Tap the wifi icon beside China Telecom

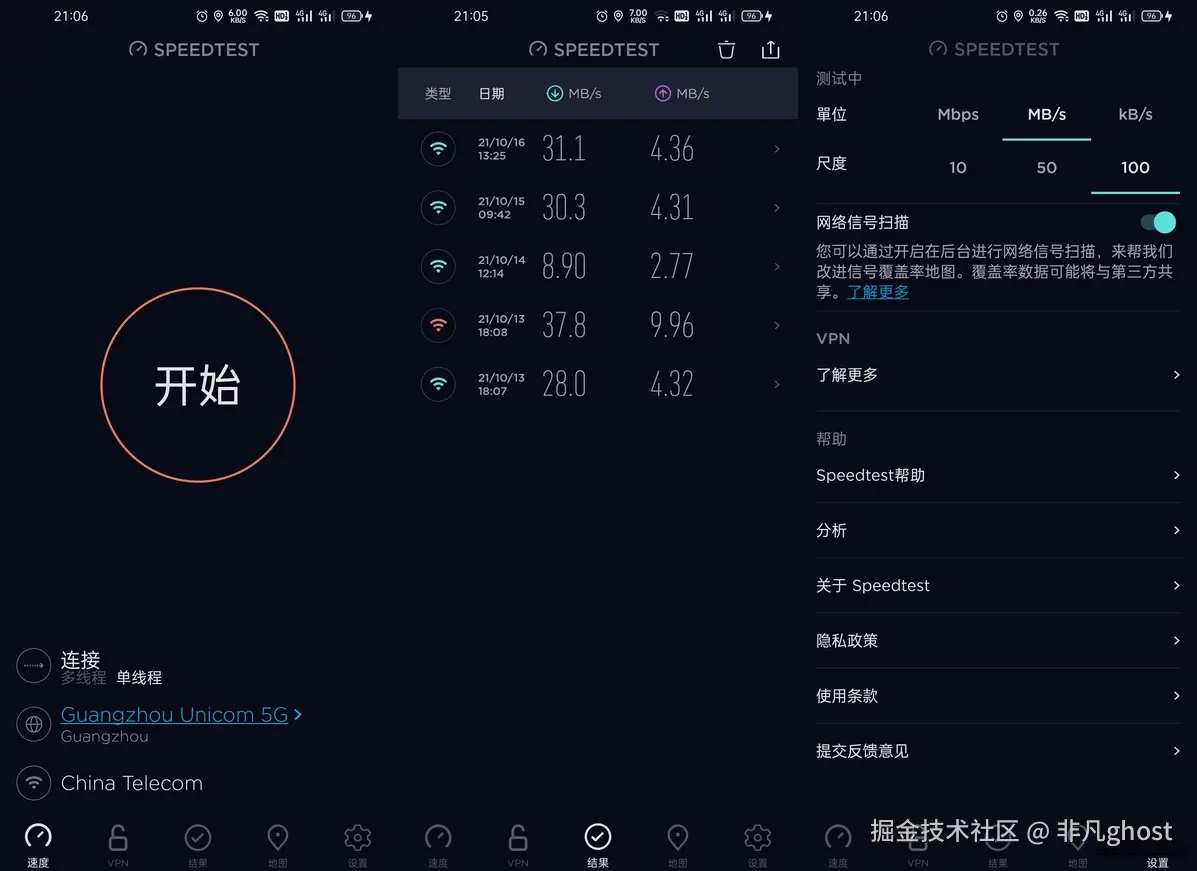(34, 783)
